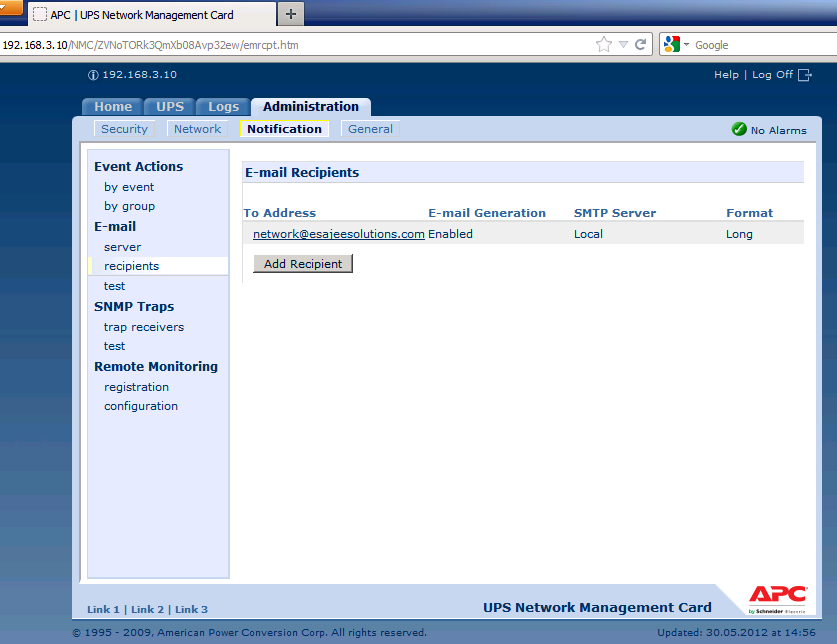
Task: Click the Event Actions sidebar heading
Action: click(138, 167)
